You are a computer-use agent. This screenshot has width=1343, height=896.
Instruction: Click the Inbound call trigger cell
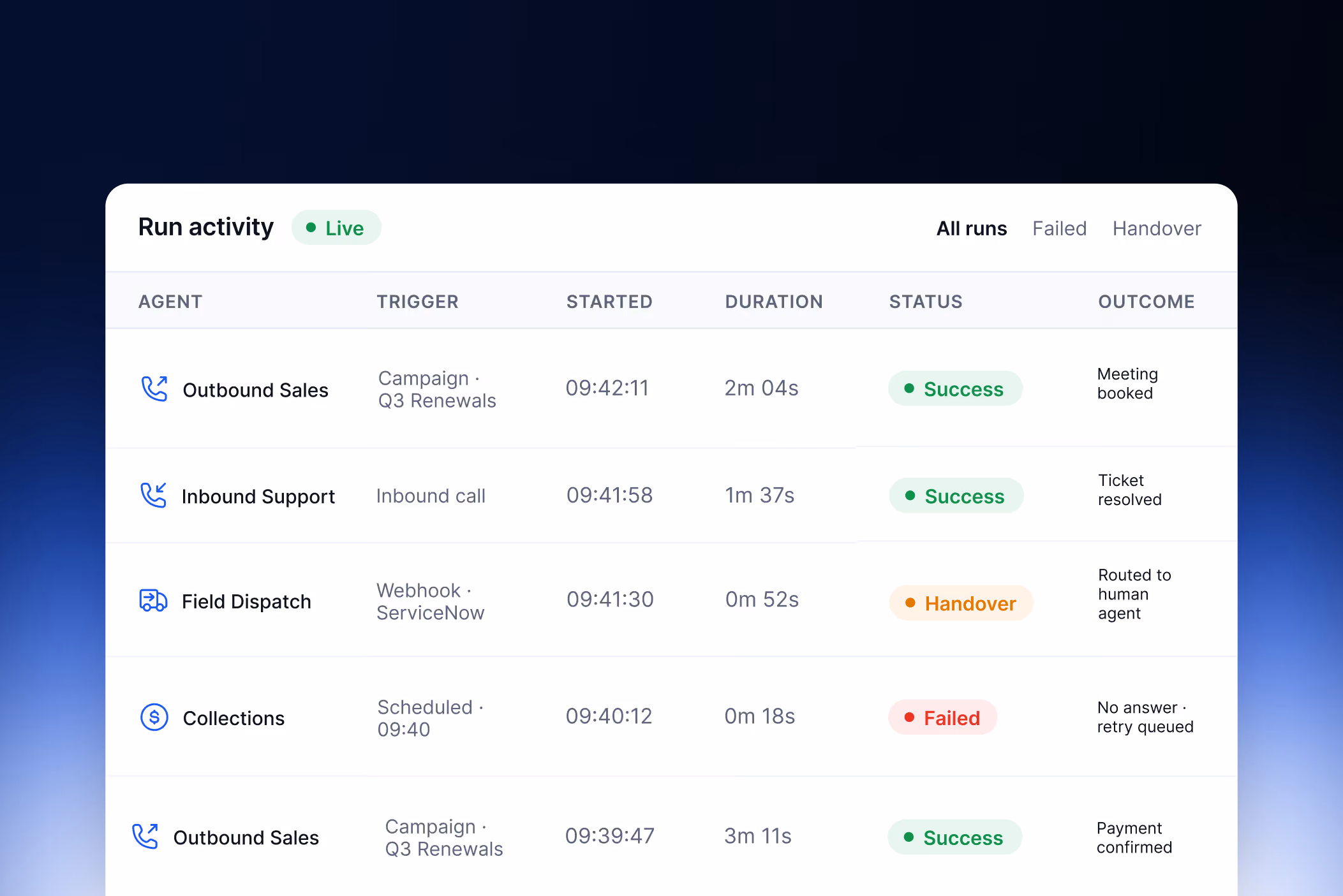point(431,496)
